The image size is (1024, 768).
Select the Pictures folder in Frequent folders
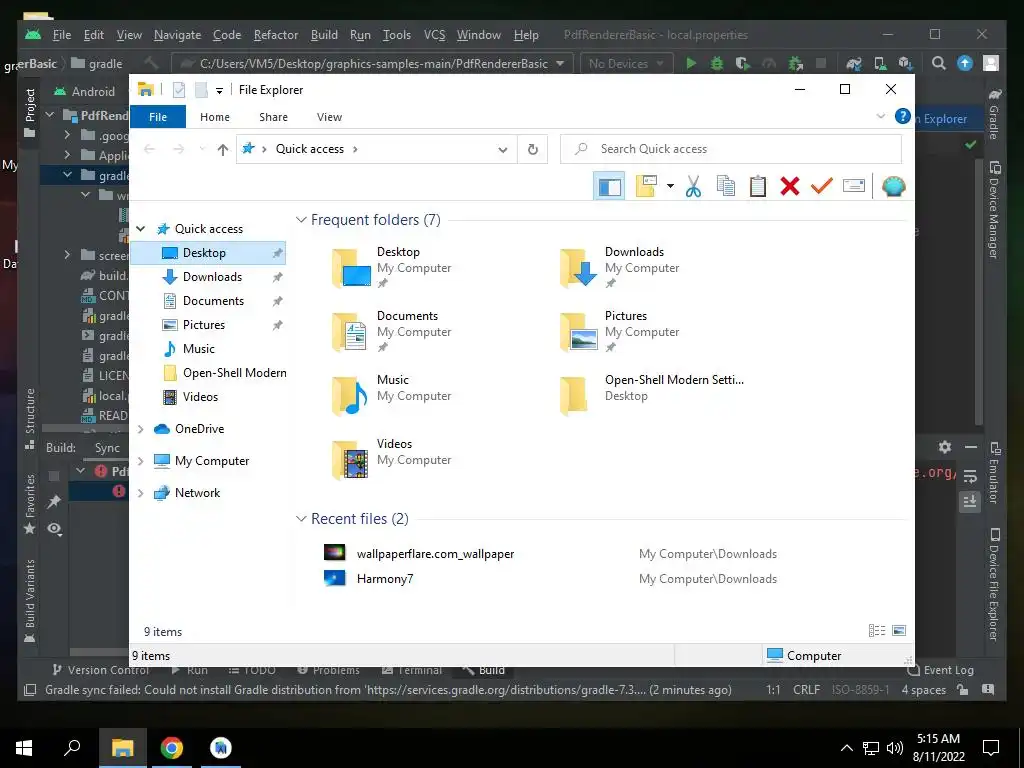620,331
